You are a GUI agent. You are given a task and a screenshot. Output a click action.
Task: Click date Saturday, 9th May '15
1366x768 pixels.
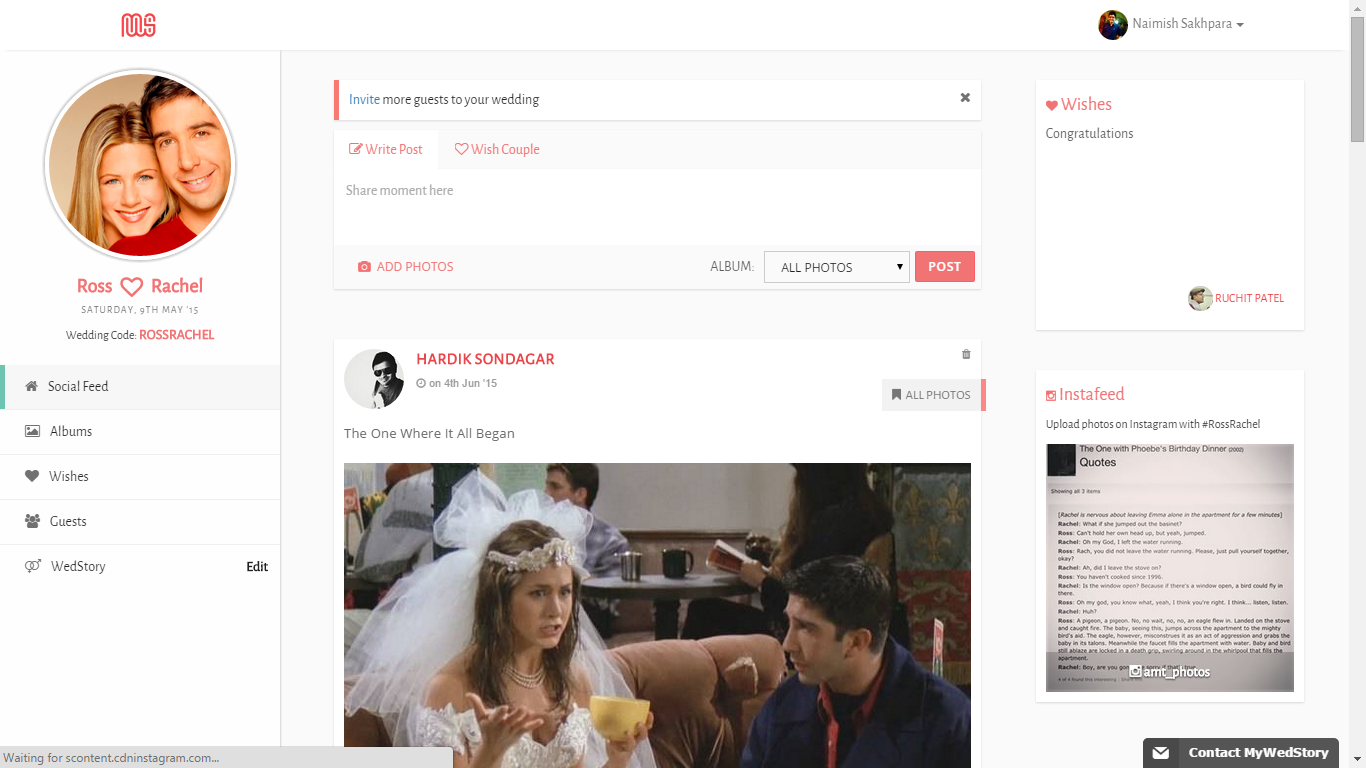click(x=140, y=310)
